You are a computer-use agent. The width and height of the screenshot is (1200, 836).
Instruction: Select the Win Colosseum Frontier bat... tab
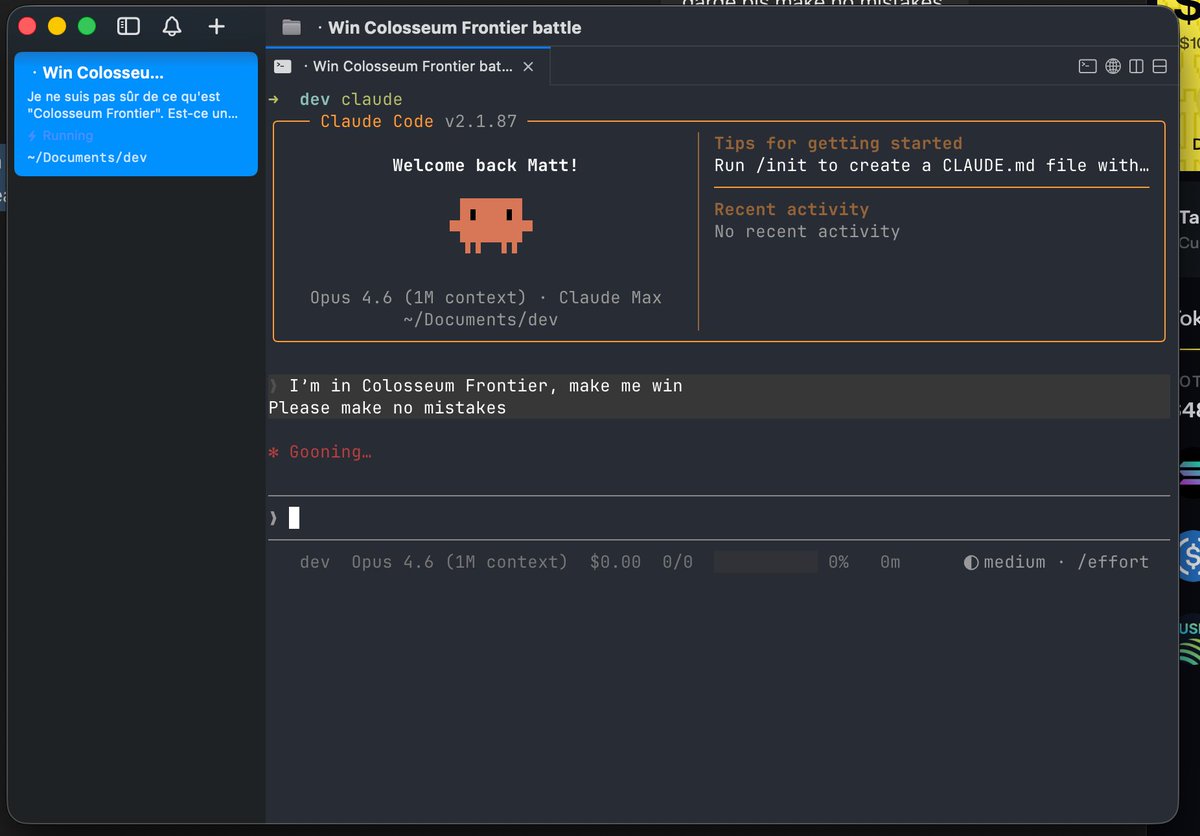[408, 67]
